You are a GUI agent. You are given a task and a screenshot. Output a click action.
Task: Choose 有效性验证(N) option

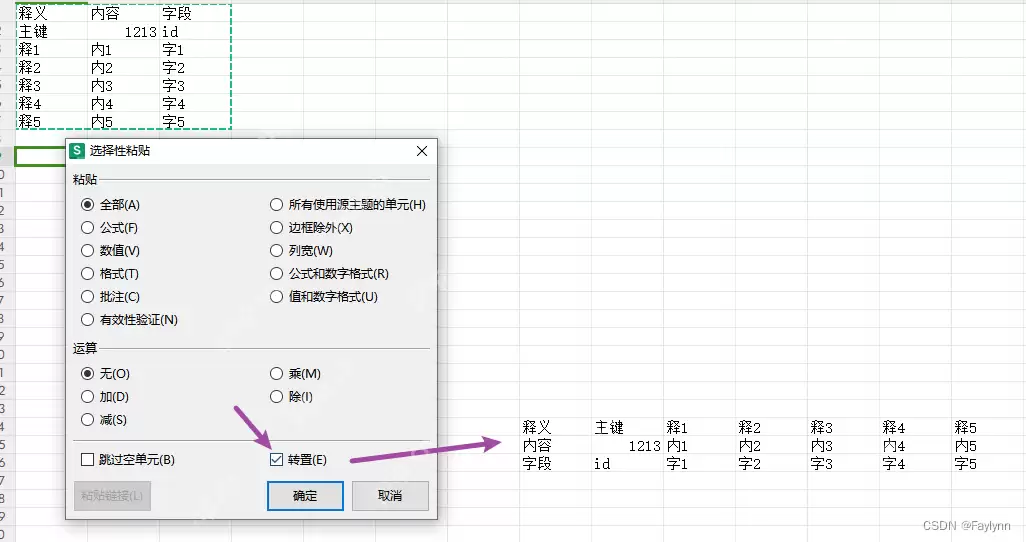click(x=130, y=319)
